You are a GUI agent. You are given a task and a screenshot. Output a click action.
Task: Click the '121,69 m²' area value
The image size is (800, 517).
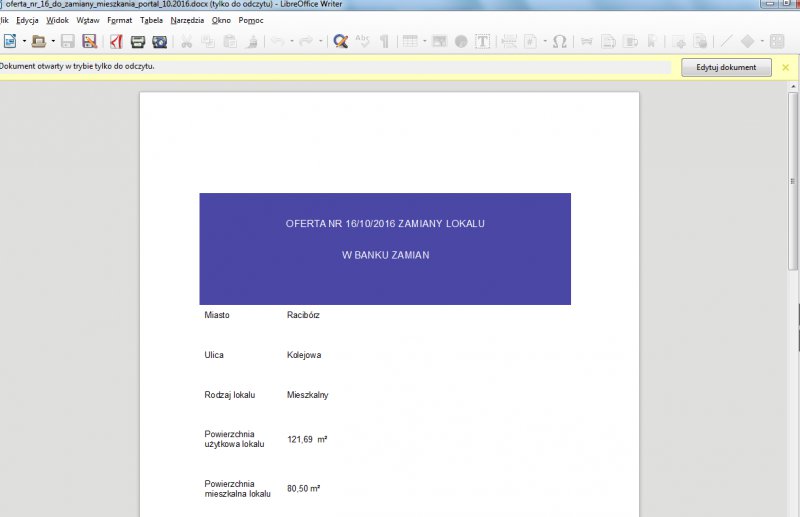click(307, 439)
